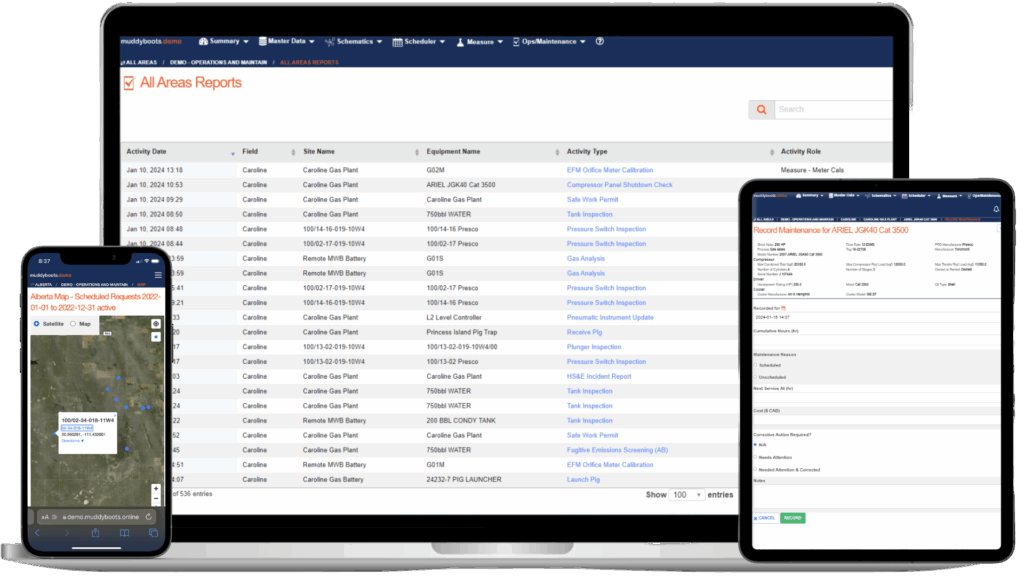Open Summary menu on the laptop
The height and width of the screenshot is (576, 1024).
224,41
